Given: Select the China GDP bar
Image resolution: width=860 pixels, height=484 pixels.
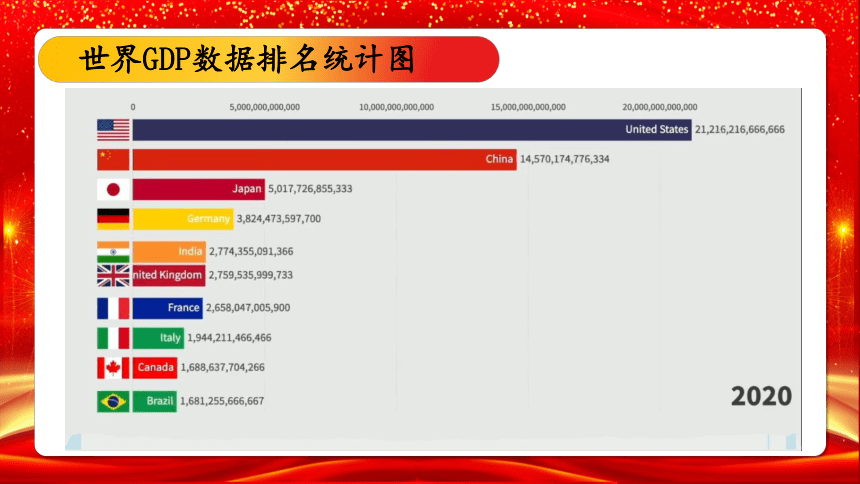Looking at the screenshot, I should click(325, 160).
